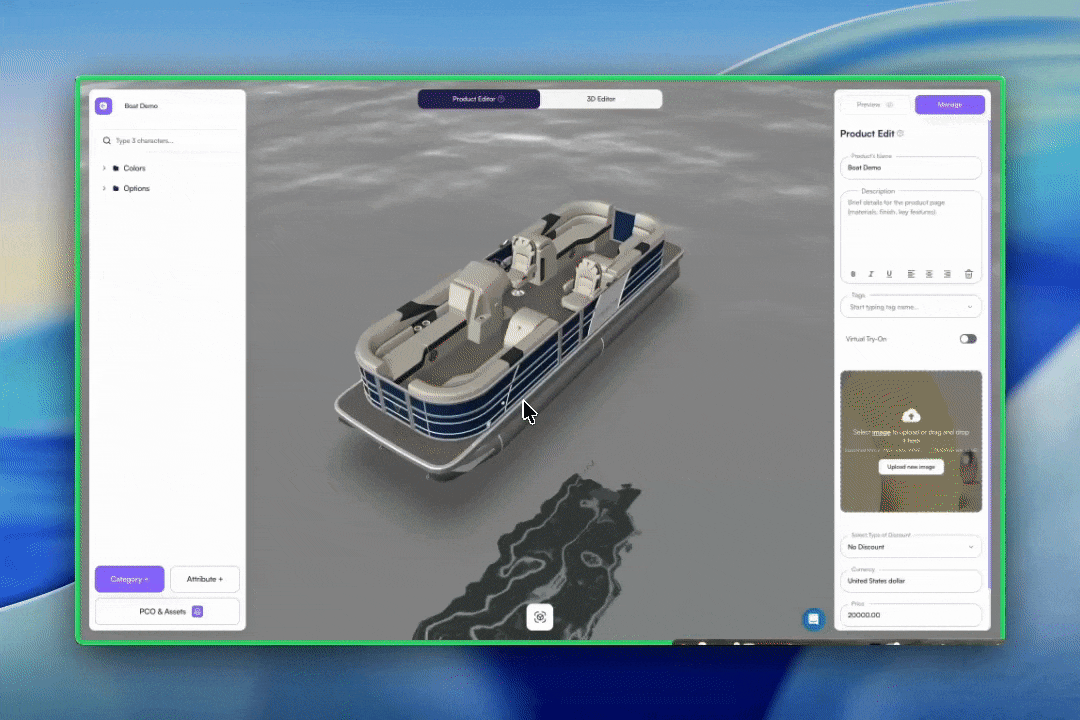This screenshot has width=1080, height=720.
Task: Open PCO & Assets
Action: pyautogui.click(x=167, y=612)
